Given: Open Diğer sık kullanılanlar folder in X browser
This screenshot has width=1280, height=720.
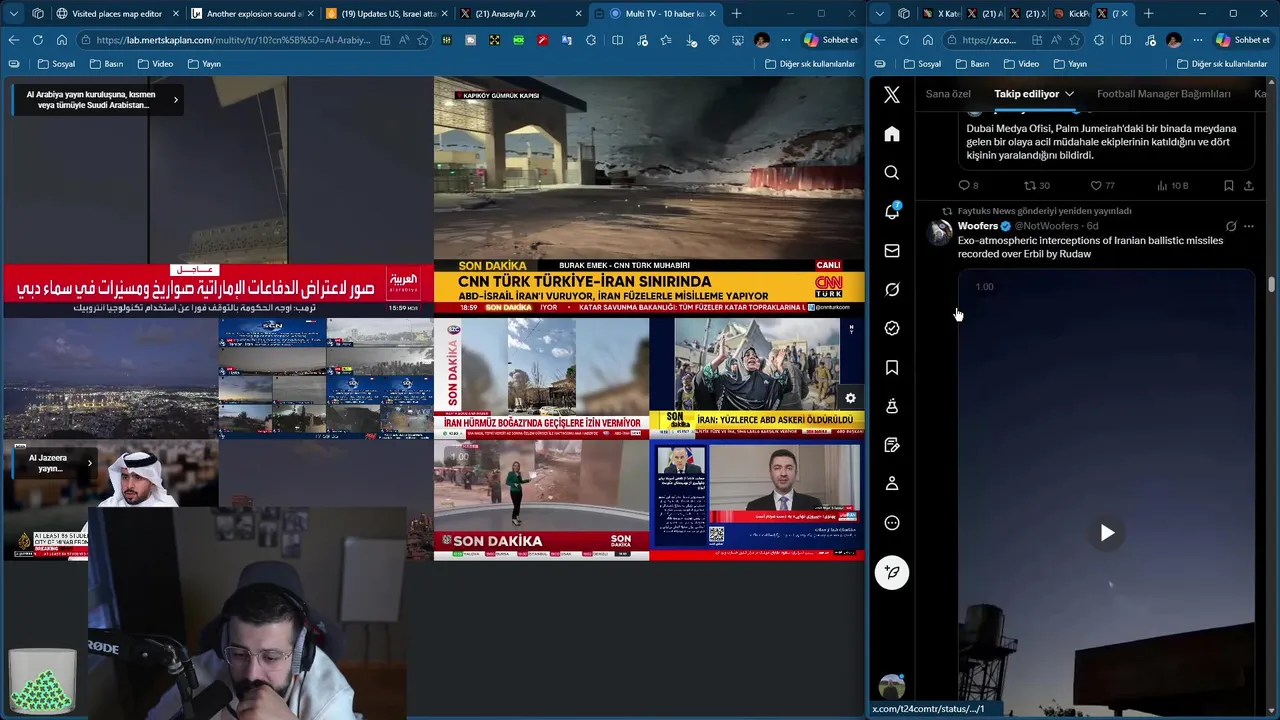Looking at the screenshot, I should [1222, 64].
